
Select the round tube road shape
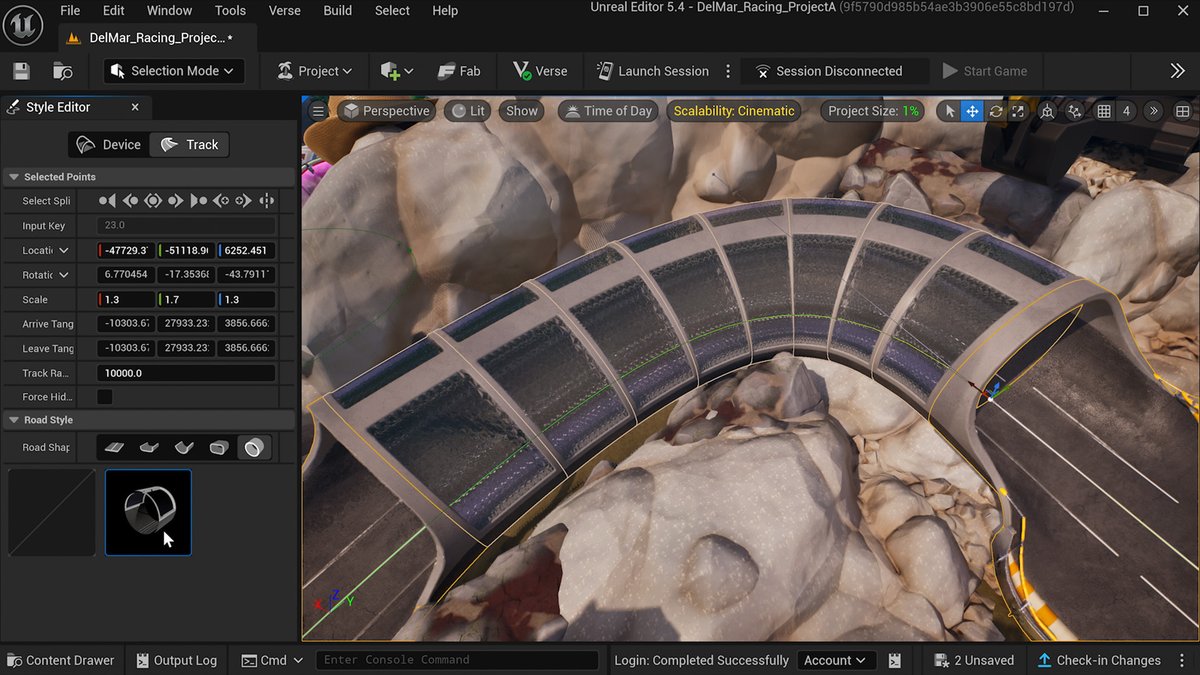[254, 448]
